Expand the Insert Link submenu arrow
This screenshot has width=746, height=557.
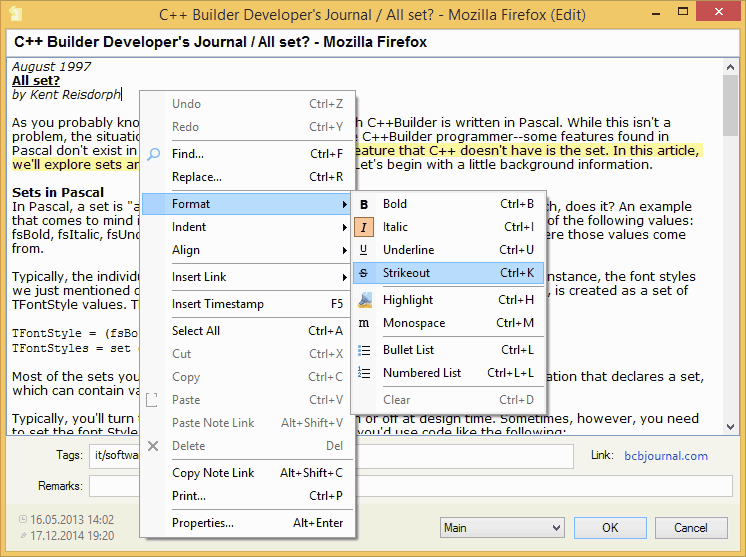344,277
